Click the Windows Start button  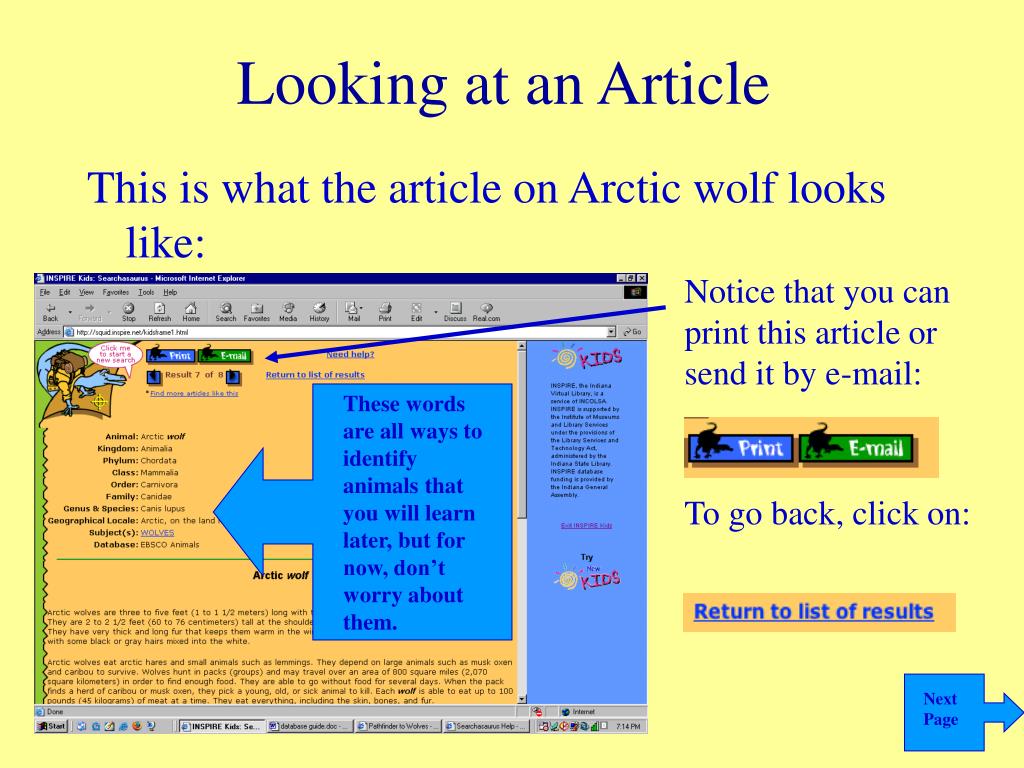[x=52, y=726]
